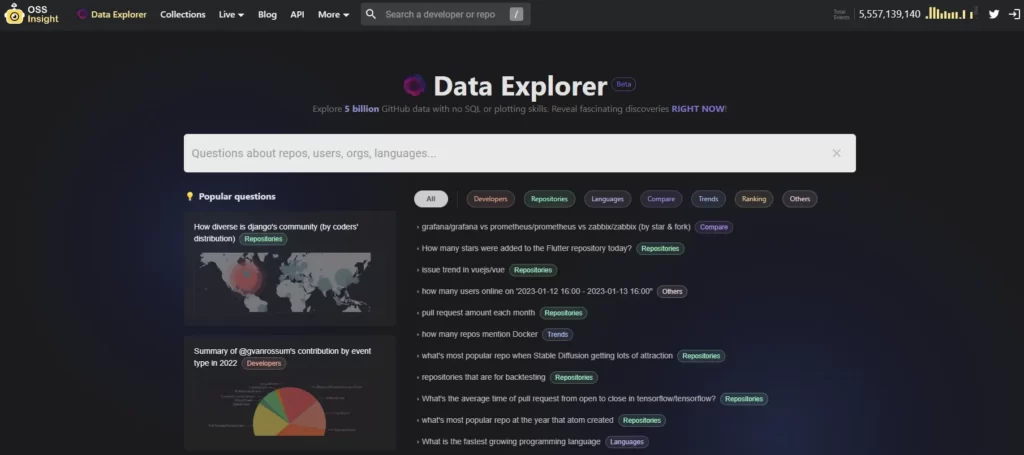Select the Compare filter chip

661,199
